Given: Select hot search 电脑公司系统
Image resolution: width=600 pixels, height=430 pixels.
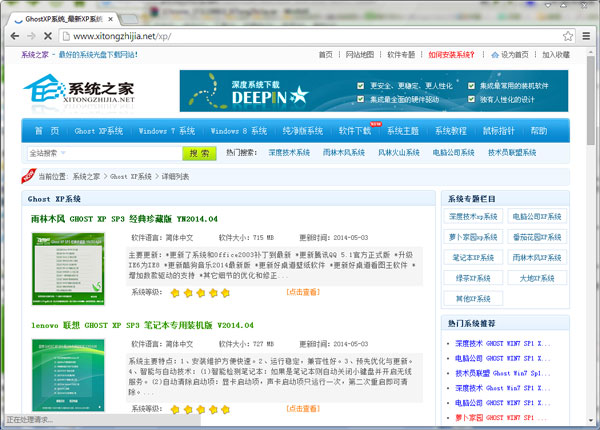Looking at the screenshot, I should pos(453,153).
